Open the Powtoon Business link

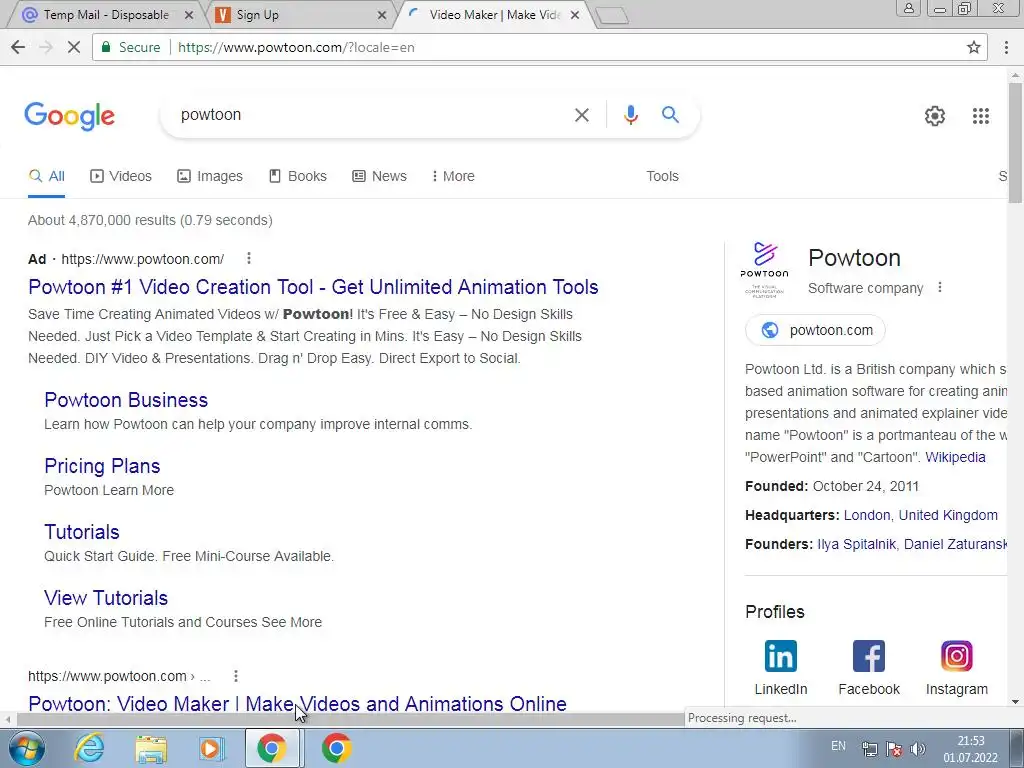coord(126,400)
